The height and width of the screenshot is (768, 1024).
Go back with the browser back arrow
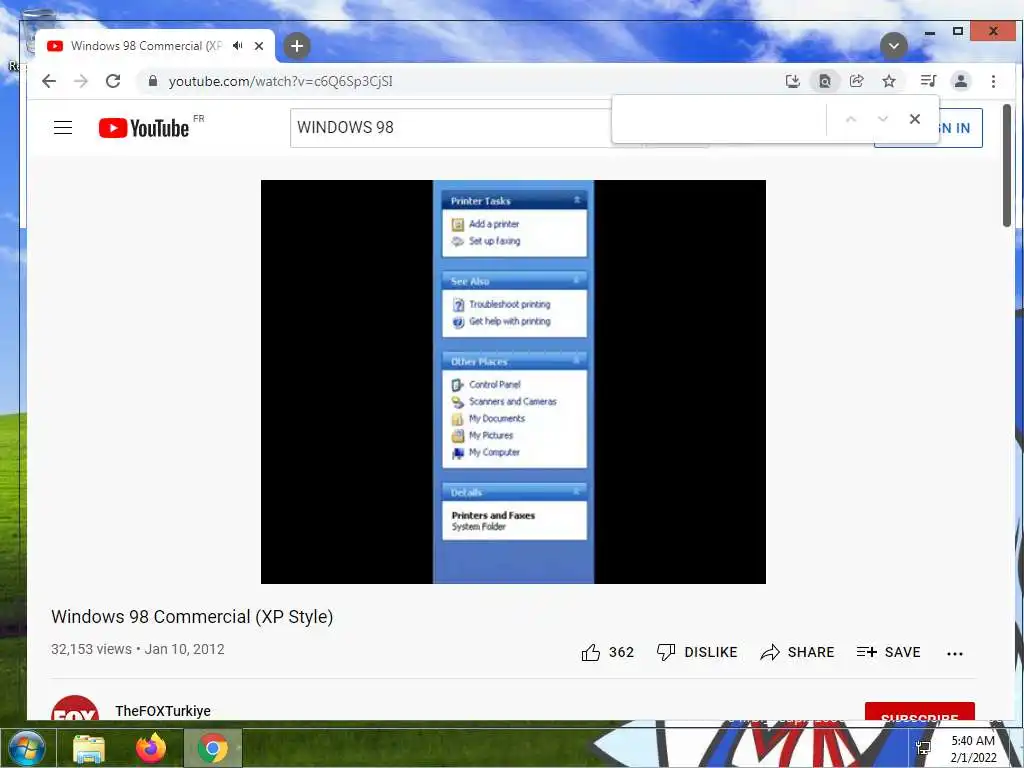point(49,81)
